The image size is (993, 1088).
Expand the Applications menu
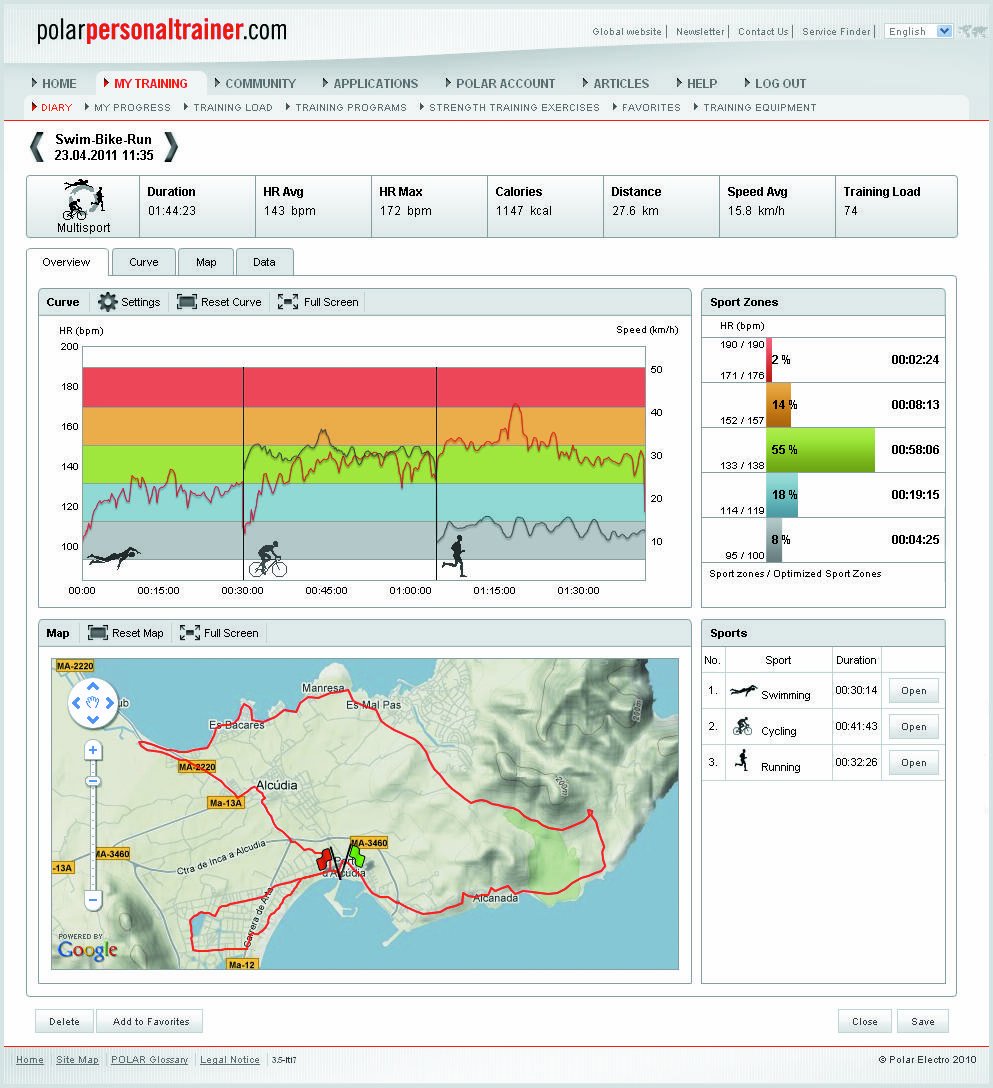tap(375, 84)
